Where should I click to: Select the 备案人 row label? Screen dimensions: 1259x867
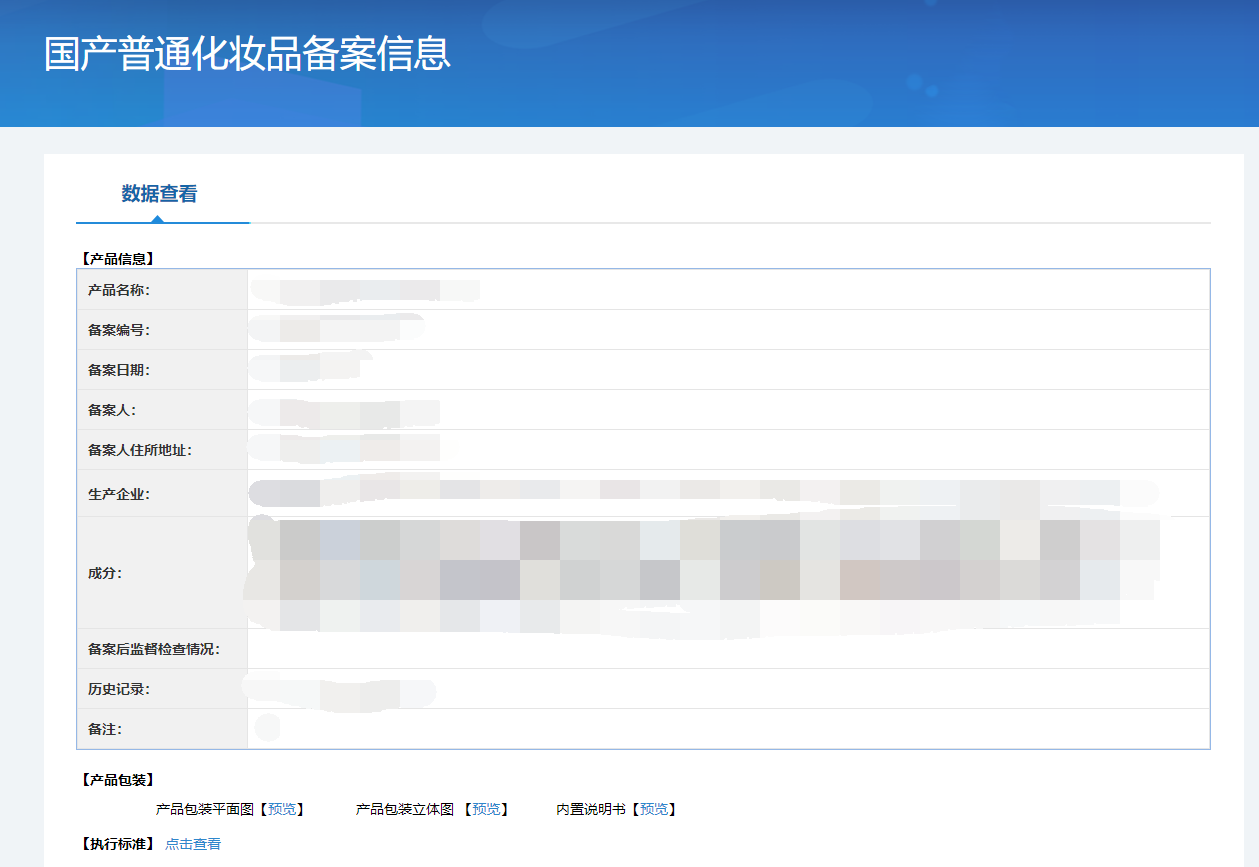click(111, 410)
